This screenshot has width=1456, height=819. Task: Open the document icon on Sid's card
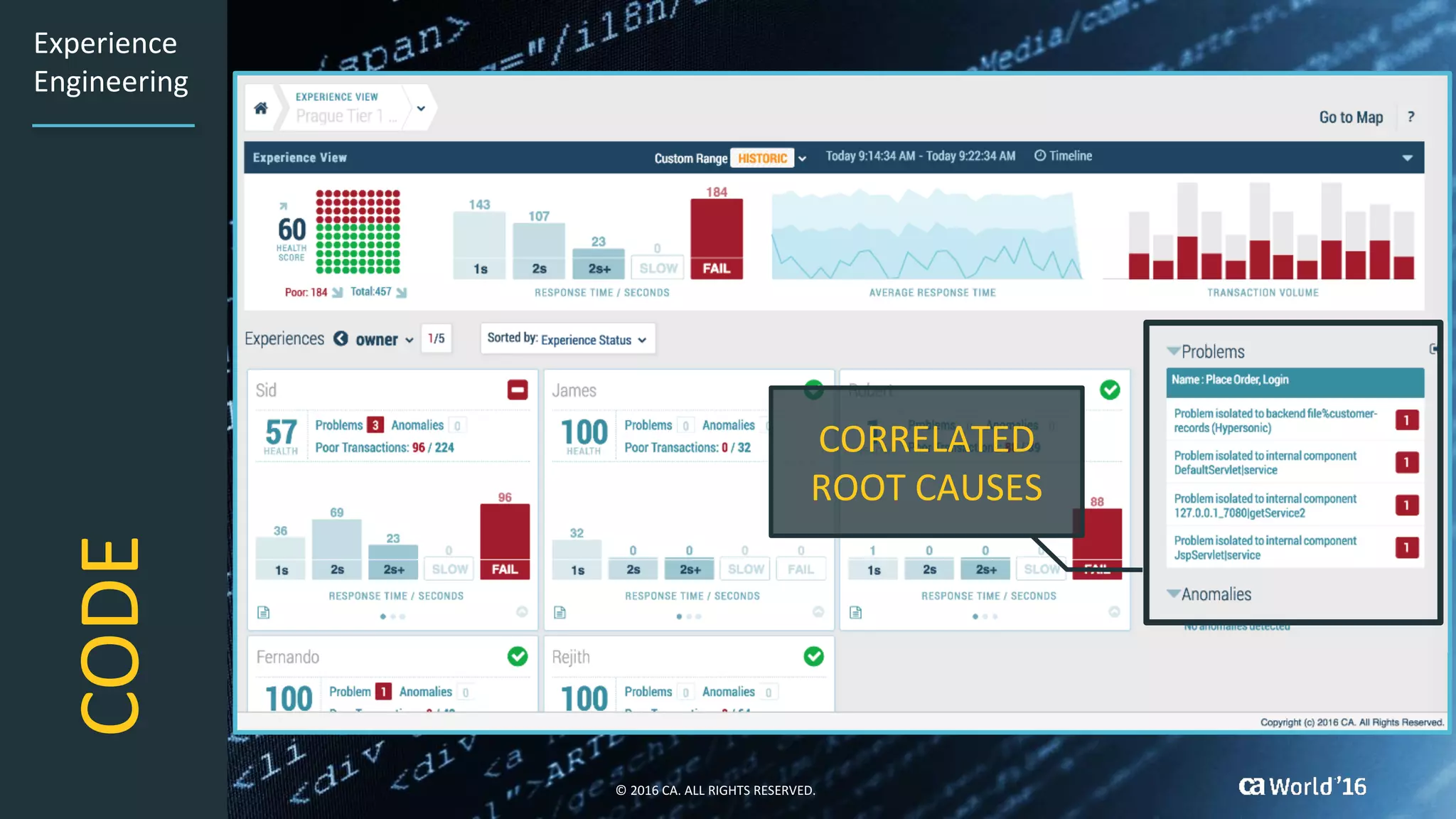click(263, 612)
